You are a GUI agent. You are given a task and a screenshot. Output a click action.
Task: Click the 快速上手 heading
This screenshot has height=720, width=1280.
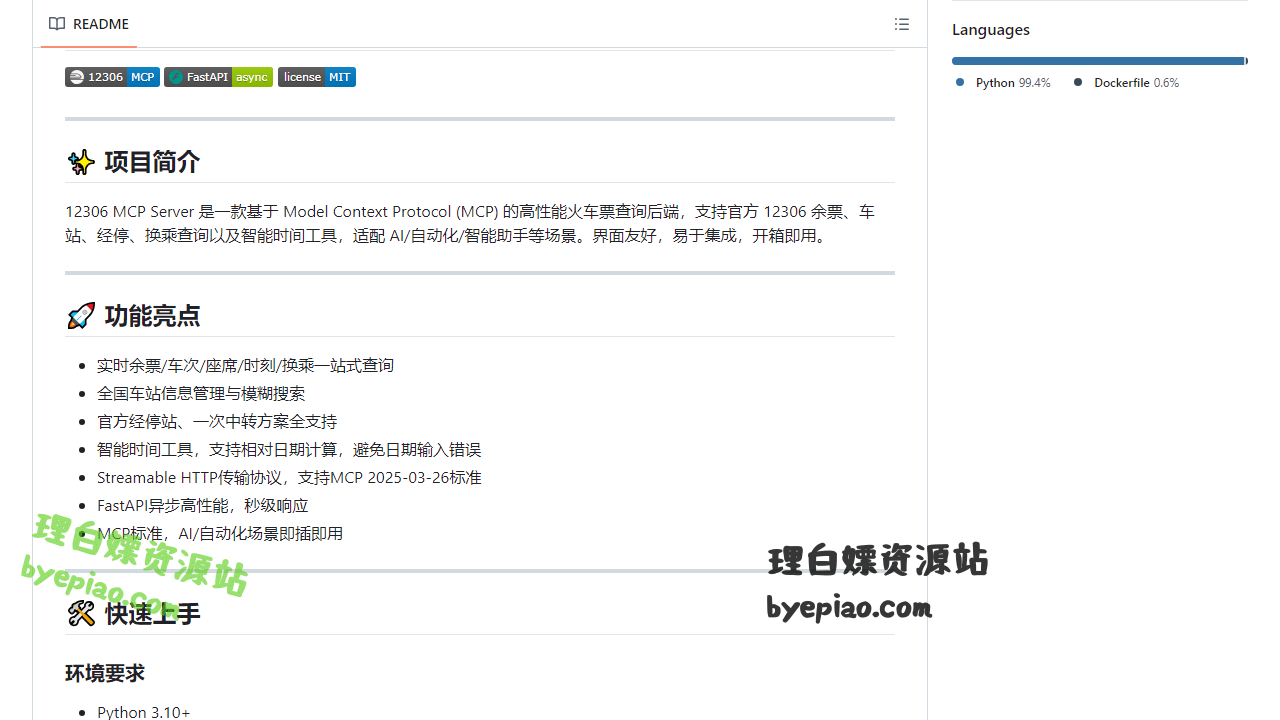tap(152, 613)
